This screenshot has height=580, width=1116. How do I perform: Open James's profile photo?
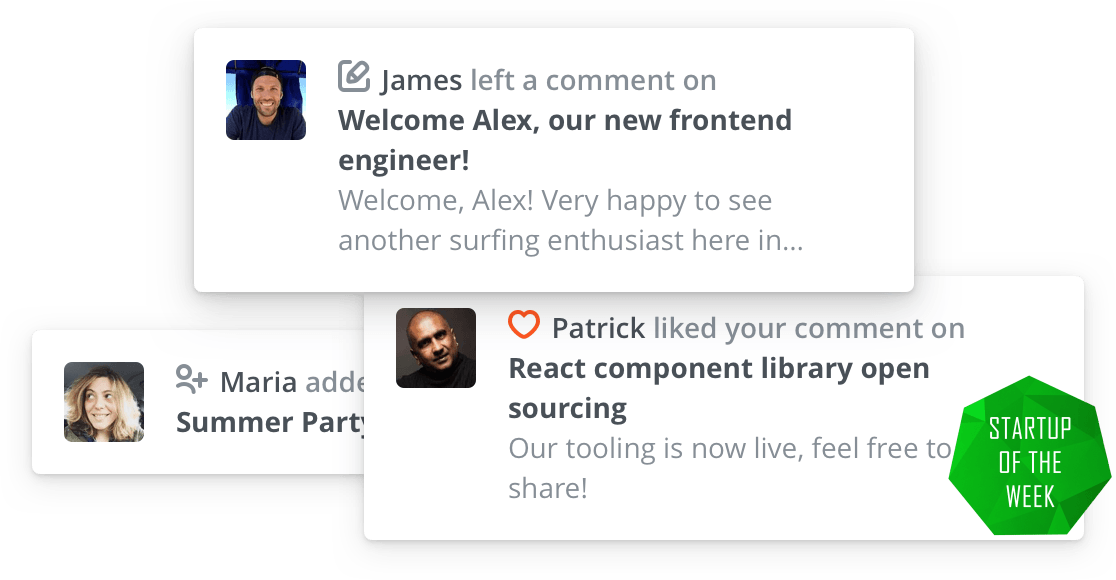266,100
